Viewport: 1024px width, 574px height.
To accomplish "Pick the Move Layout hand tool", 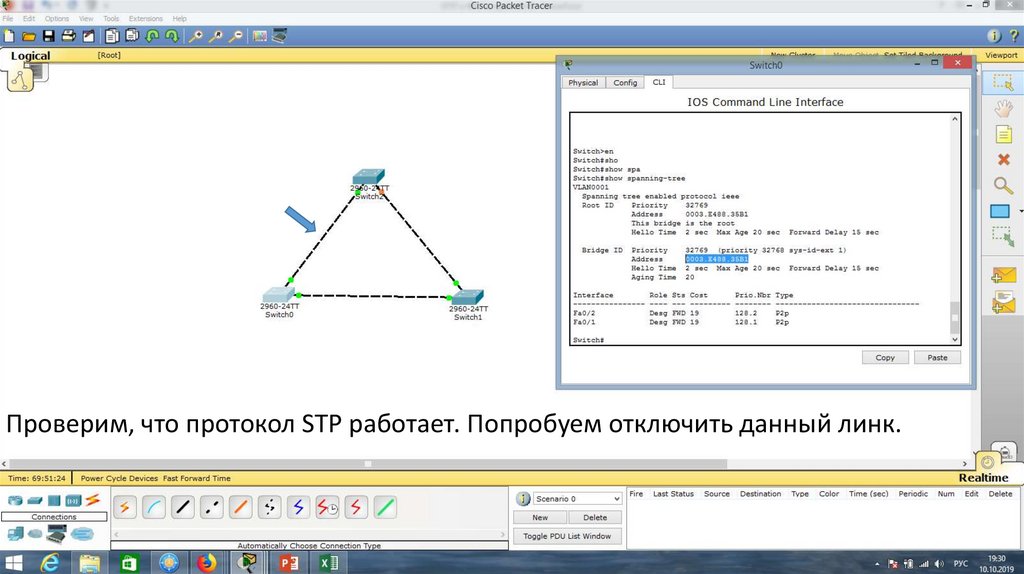I will [x=1003, y=108].
